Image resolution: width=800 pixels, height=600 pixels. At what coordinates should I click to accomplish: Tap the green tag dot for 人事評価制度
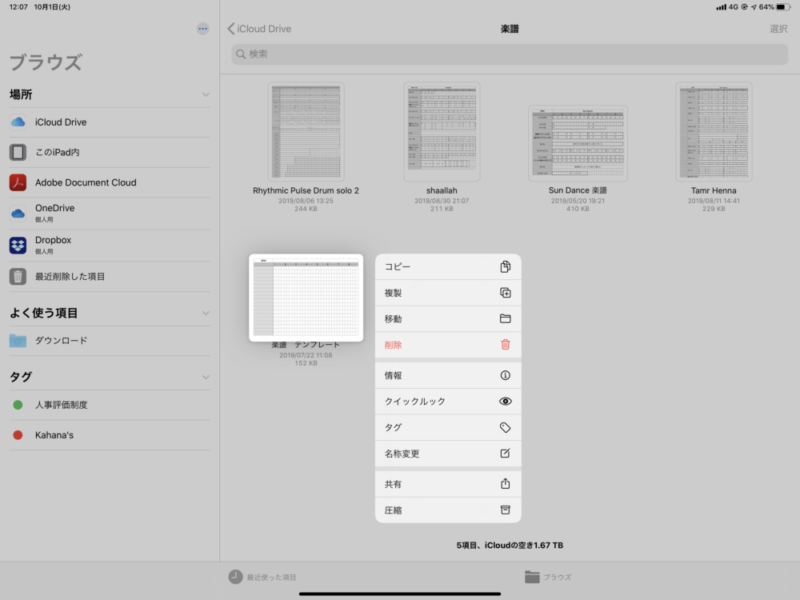[18, 405]
